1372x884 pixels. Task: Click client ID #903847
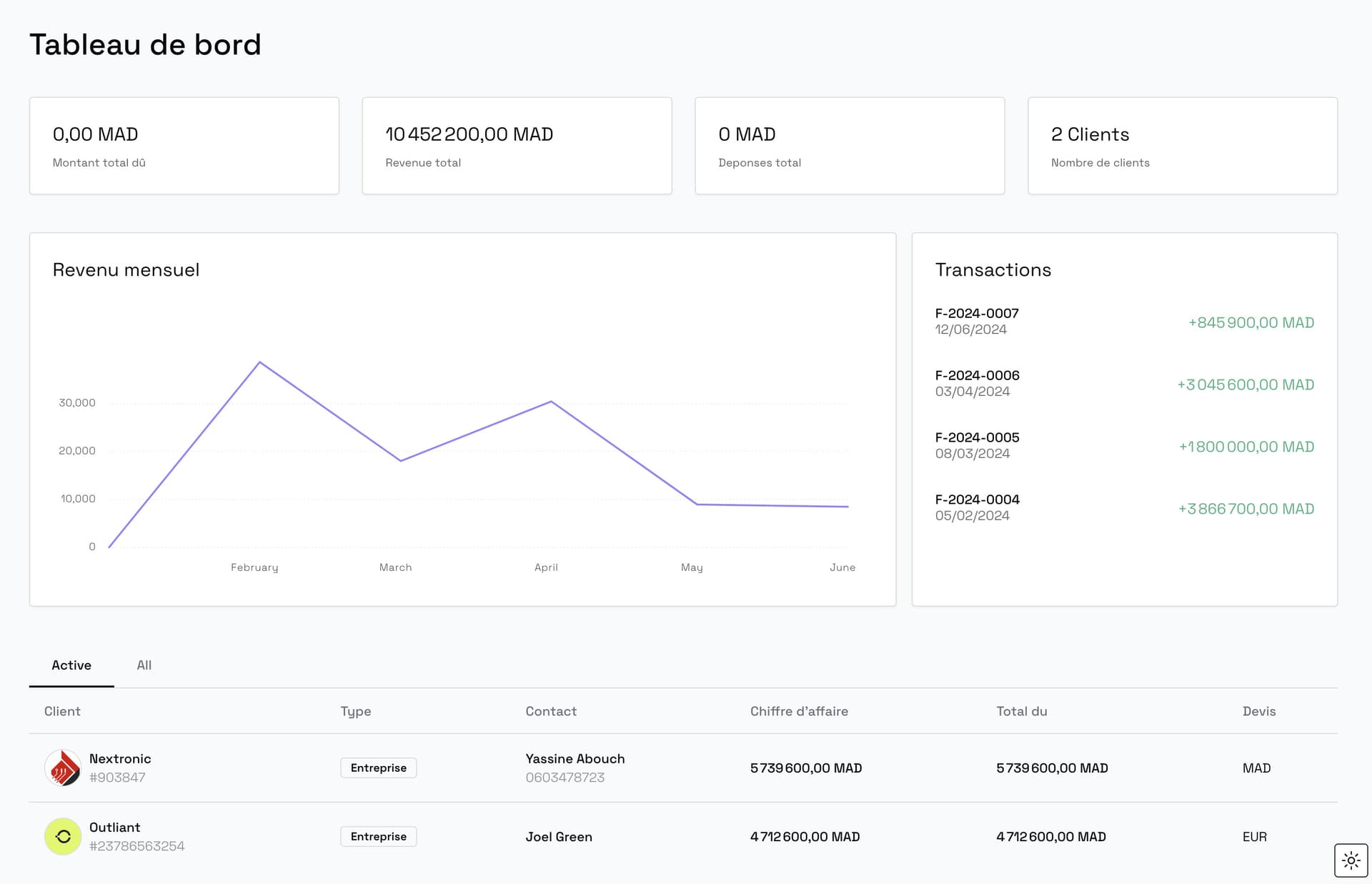117,778
